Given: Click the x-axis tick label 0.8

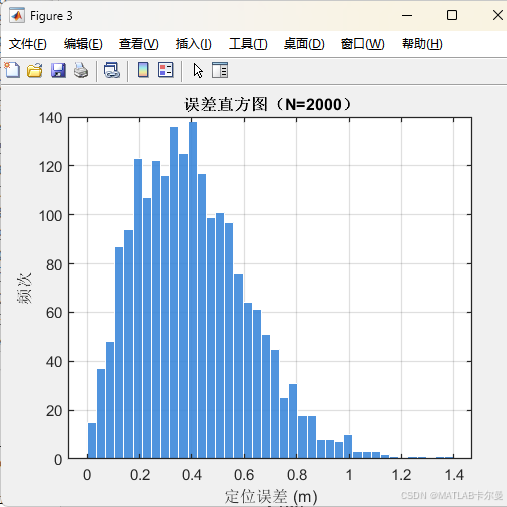Looking at the screenshot, I should pyautogui.click(x=297, y=475).
